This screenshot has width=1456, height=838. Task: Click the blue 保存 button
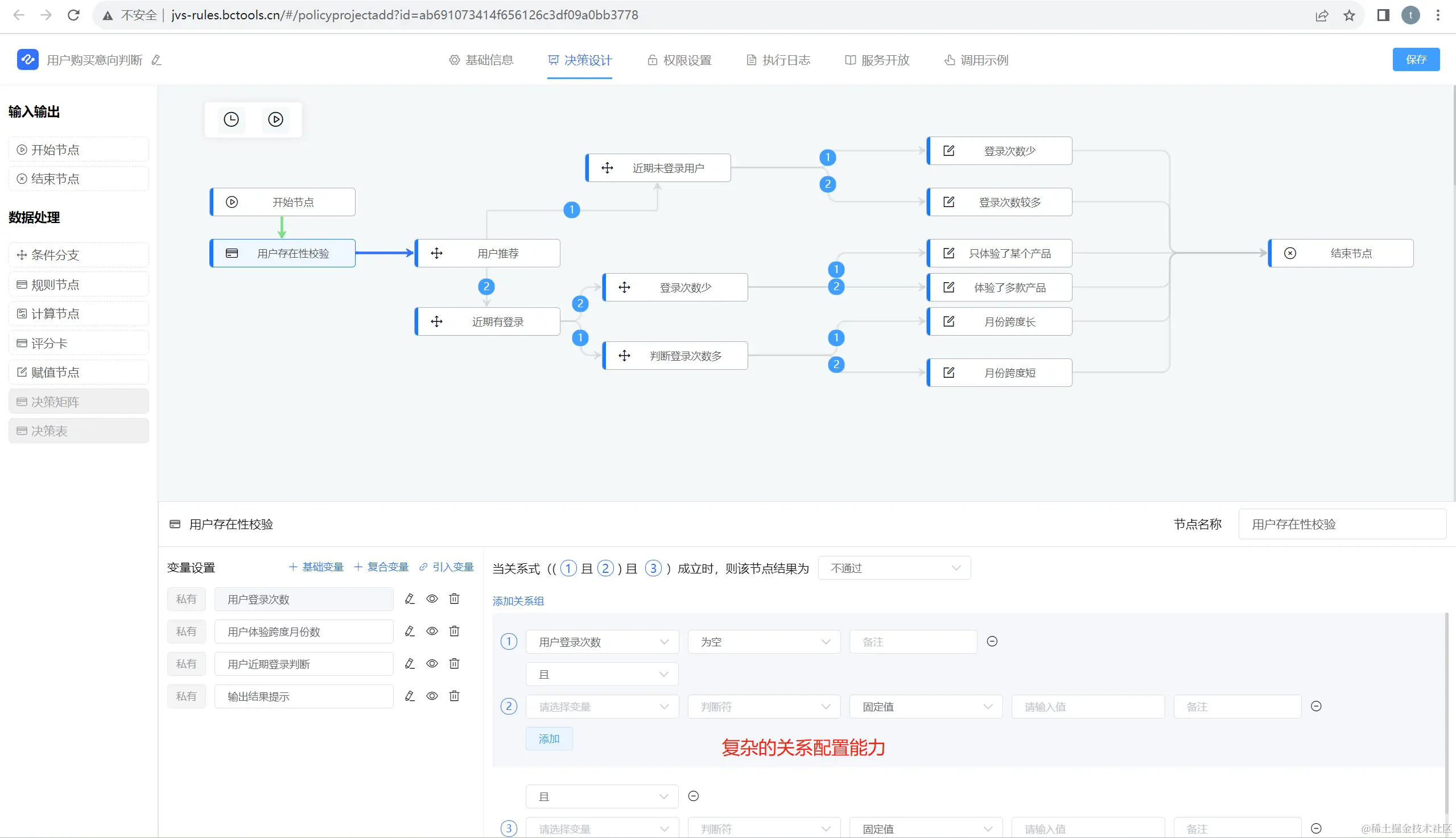1415,59
